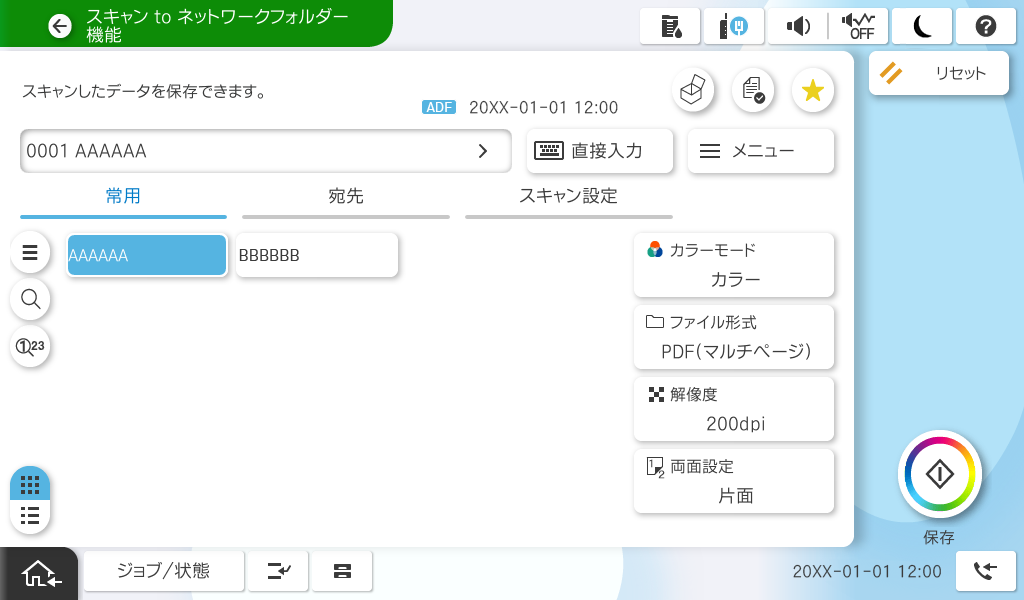Switch to the 宛先 tab
This screenshot has width=1024, height=600.
click(346, 197)
